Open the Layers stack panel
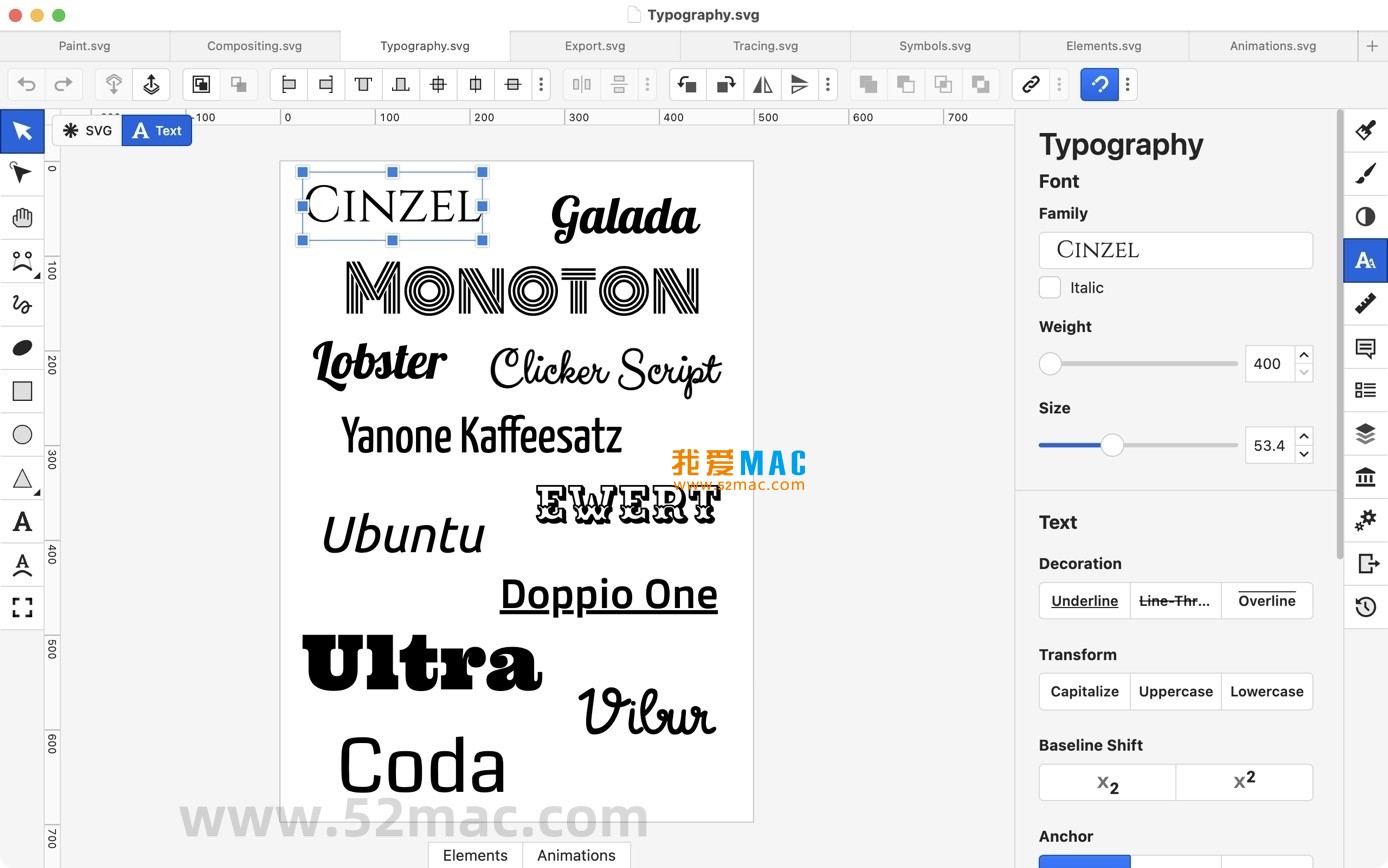 (1365, 434)
